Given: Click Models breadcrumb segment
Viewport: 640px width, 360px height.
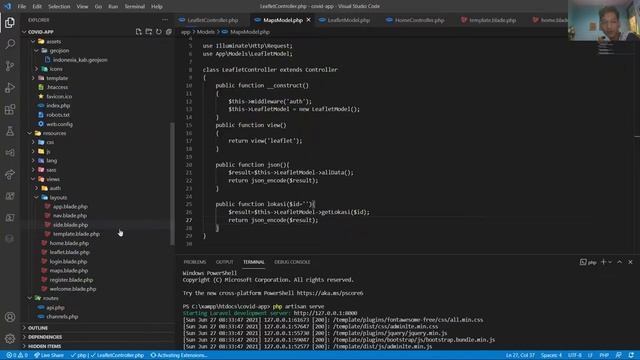Looking at the screenshot, I should coord(206,32).
